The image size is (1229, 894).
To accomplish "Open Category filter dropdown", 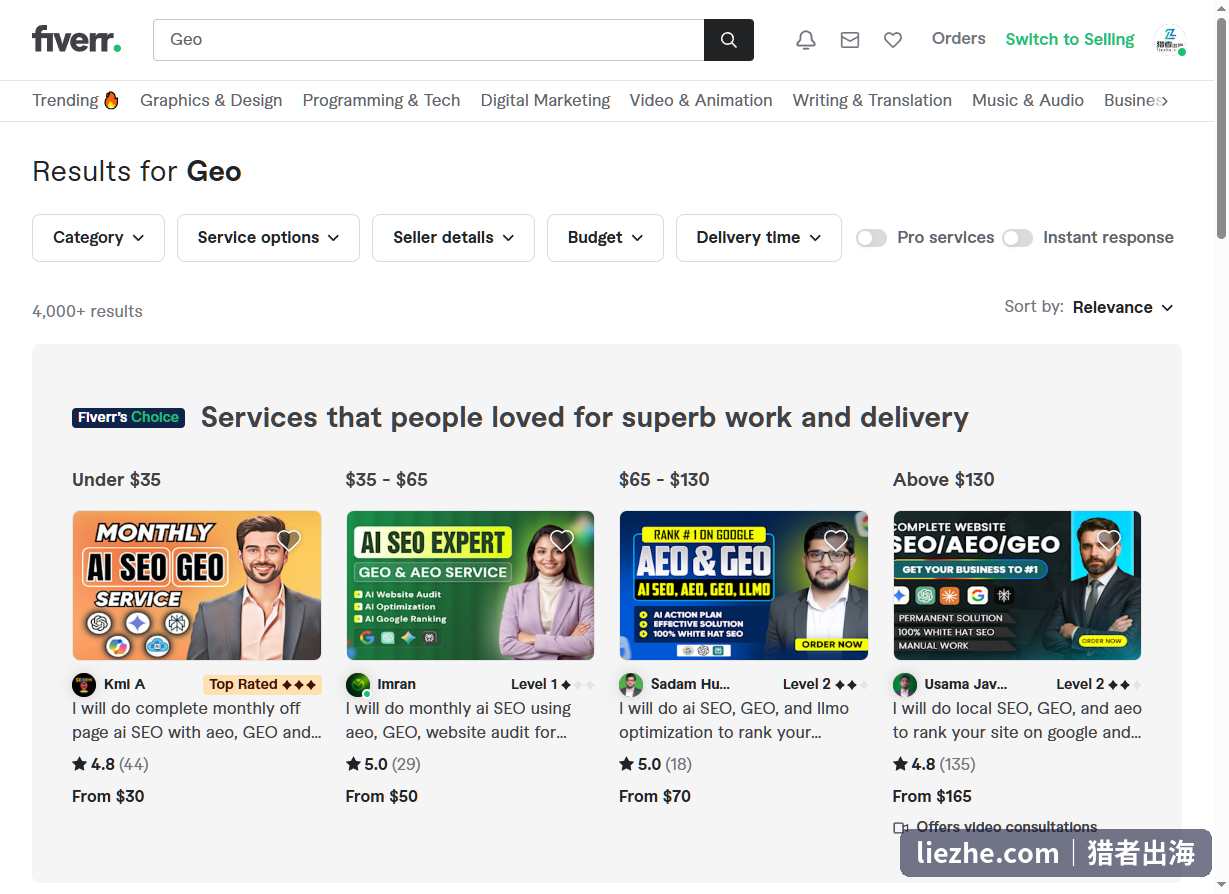I will (x=98, y=238).
